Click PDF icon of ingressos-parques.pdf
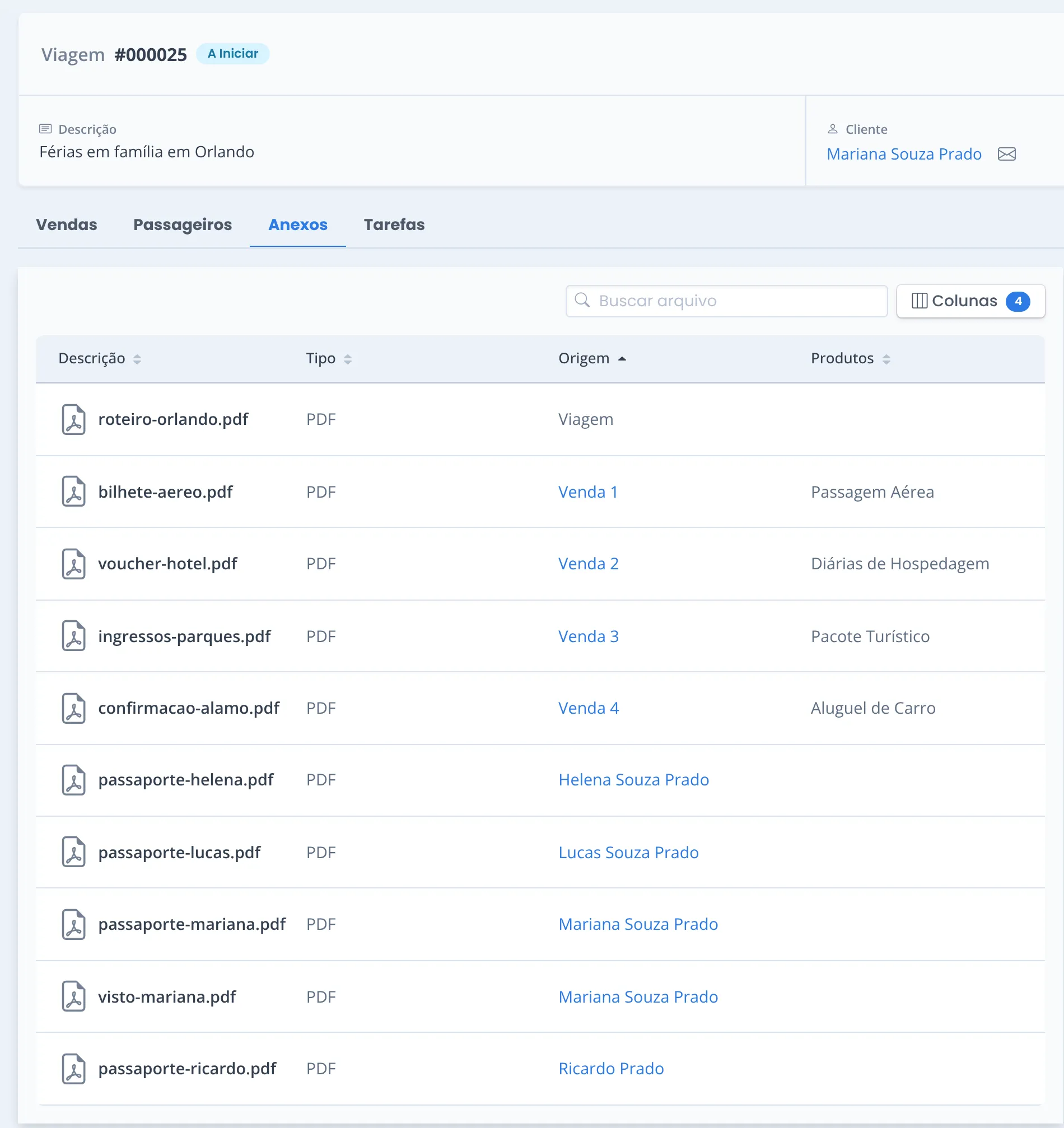 click(x=74, y=636)
